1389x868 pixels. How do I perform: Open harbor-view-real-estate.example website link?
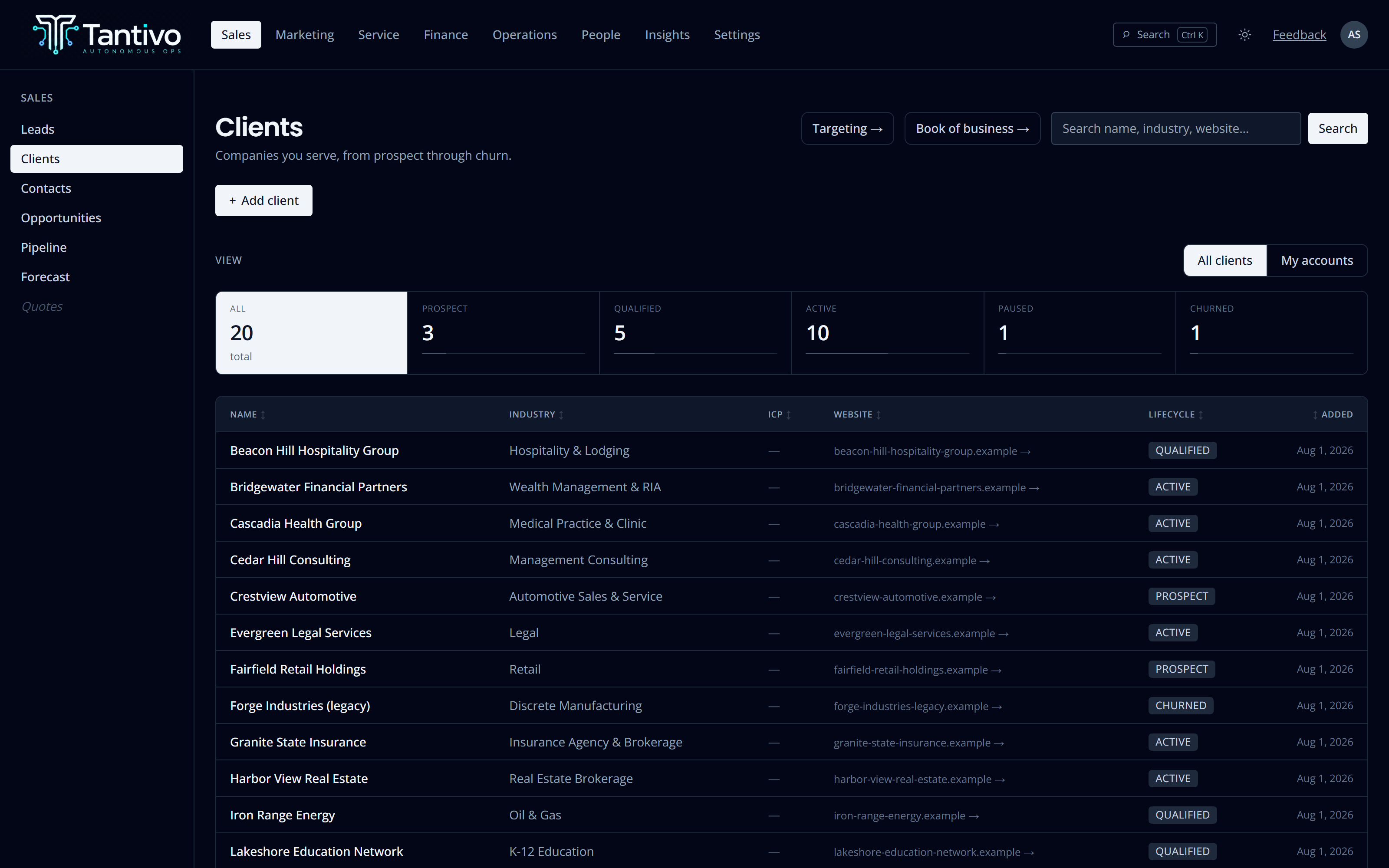tap(919, 779)
